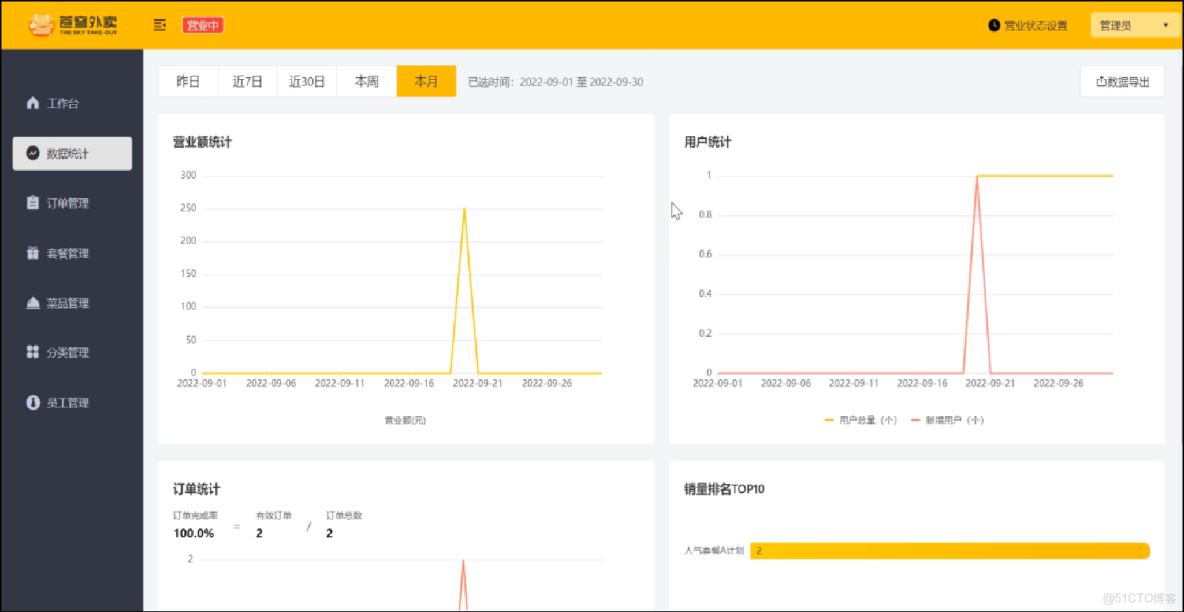Collapse the sidebar using the menu icon
Viewport: 1184px width, 612px height.
point(159,24)
